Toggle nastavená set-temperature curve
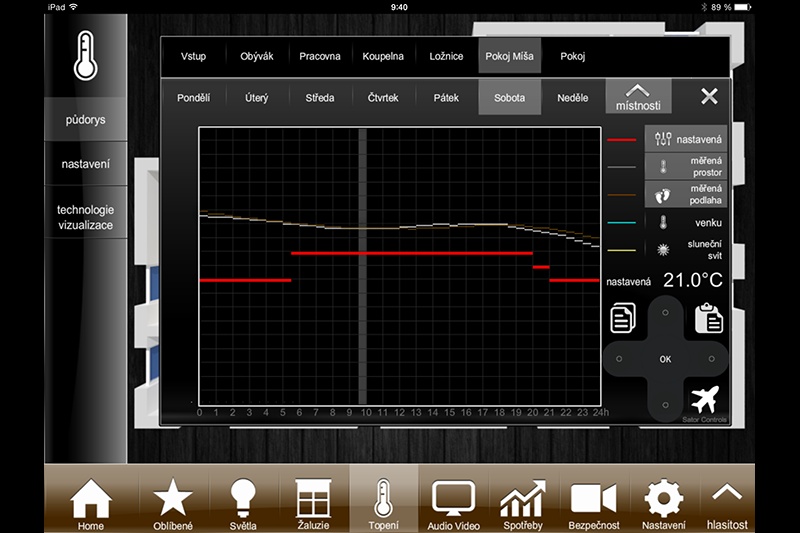800x533 pixels. coord(686,139)
